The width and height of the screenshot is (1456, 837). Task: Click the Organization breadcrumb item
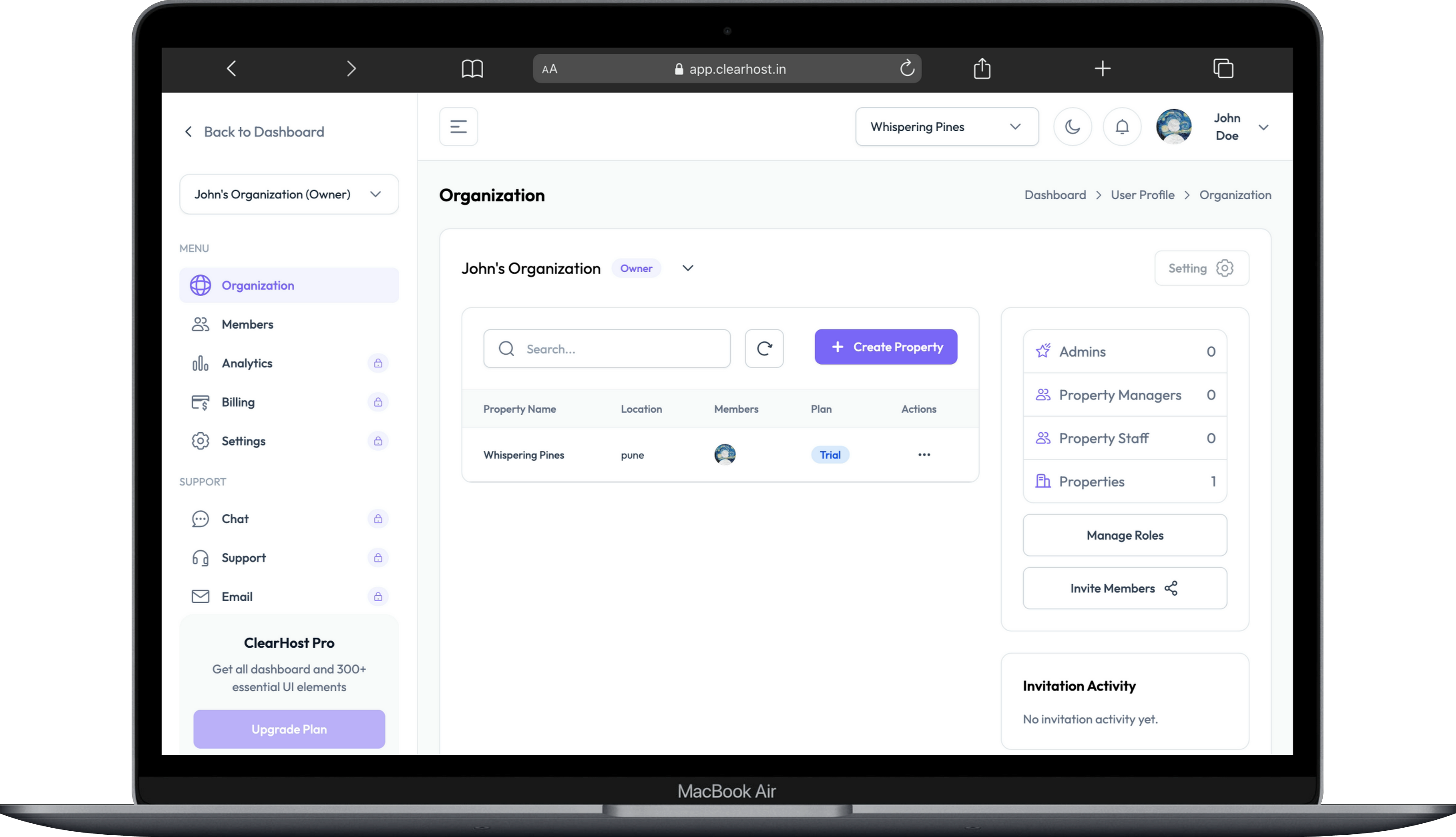pos(1235,195)
